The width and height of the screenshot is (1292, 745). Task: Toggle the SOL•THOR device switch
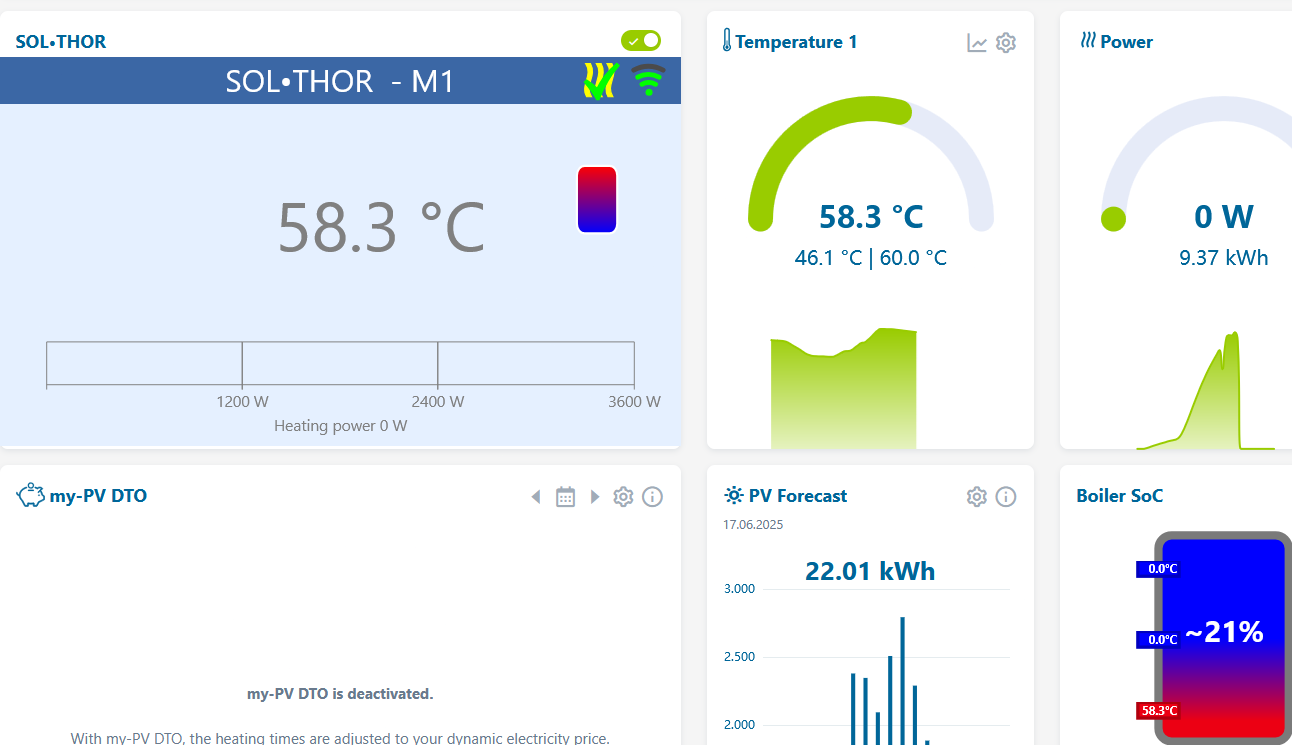(641, 41)
